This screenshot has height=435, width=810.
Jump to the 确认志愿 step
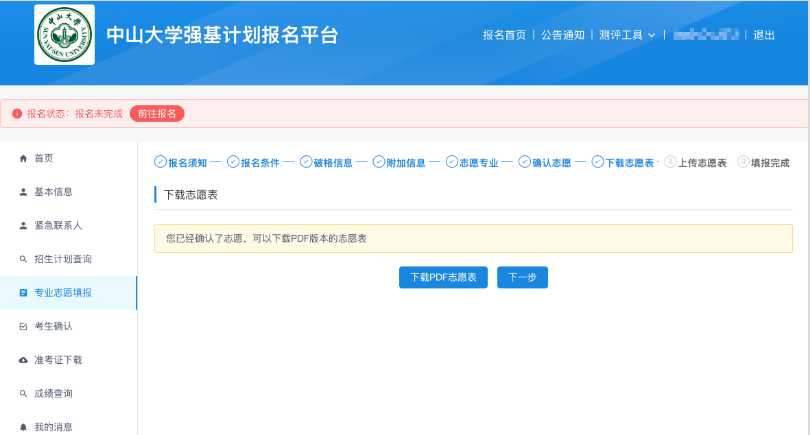[544, 162]
